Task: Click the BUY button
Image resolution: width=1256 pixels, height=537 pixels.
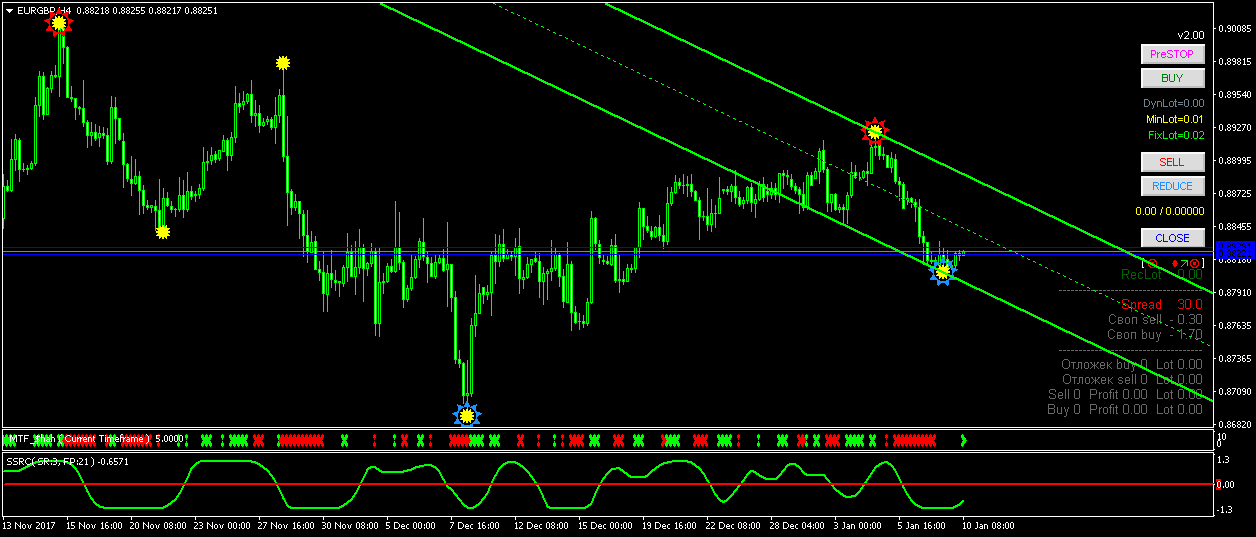Action: [1173, 78]
